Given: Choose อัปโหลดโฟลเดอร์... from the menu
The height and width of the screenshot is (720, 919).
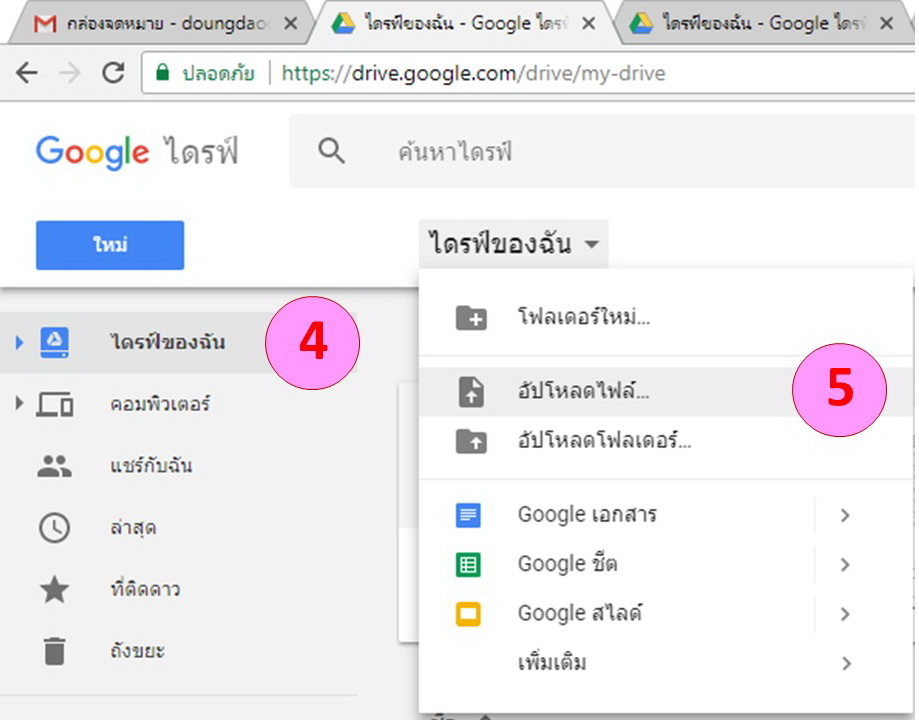Looking at the screenshot, I should pyautogui.click(x=666, y=441).
